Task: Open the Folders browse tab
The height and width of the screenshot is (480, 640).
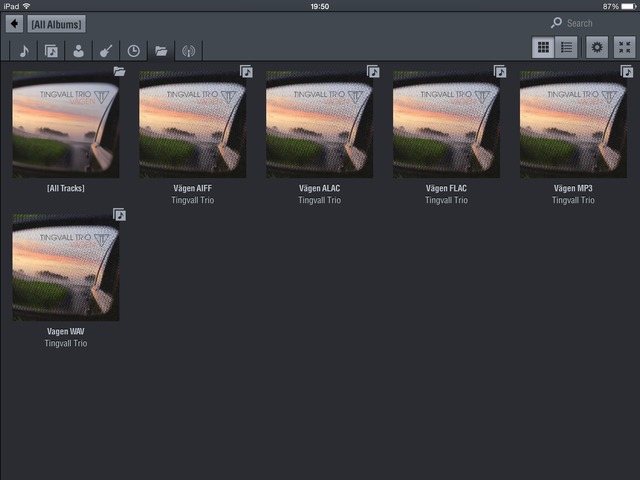Action: point(160,51)
